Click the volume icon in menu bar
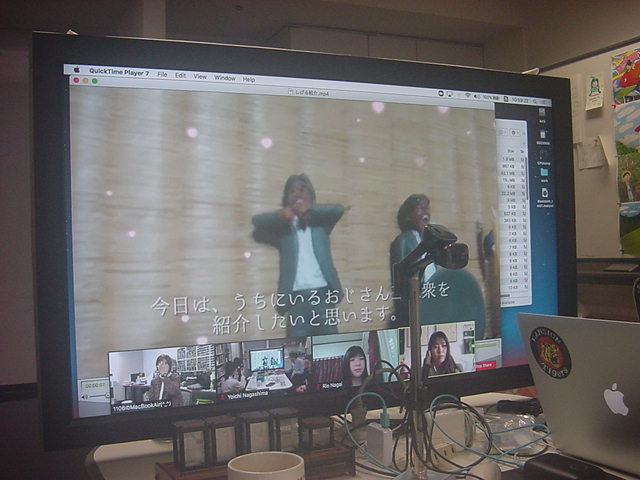The height and width of the screenshot is (480, 640). [x=477, y=96]
